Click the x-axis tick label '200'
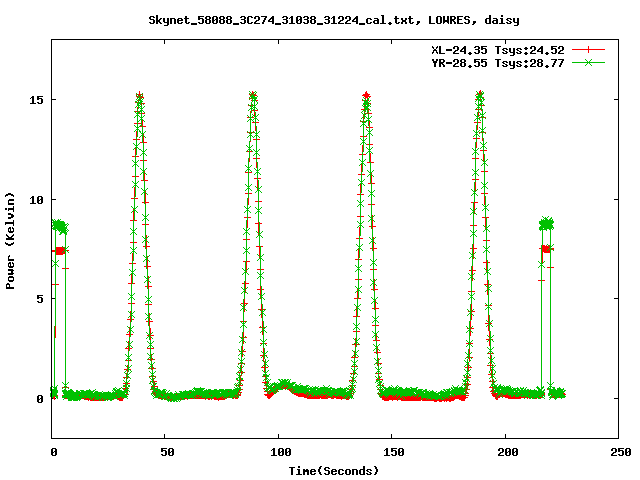This screenshot has height=480, width=640. click(x=508, y=452)
